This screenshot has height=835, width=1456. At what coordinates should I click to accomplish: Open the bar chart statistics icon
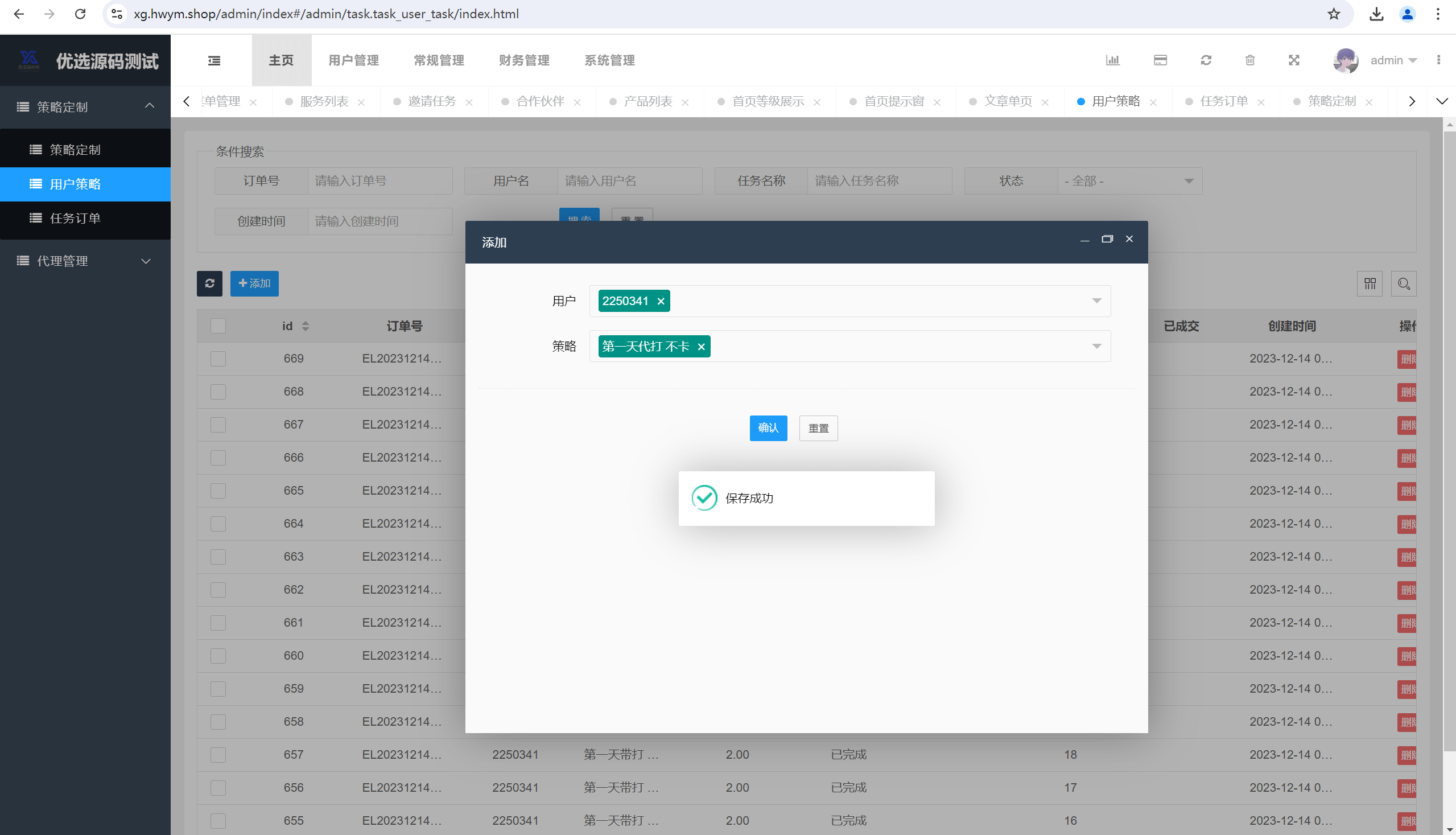(1113, 60)
